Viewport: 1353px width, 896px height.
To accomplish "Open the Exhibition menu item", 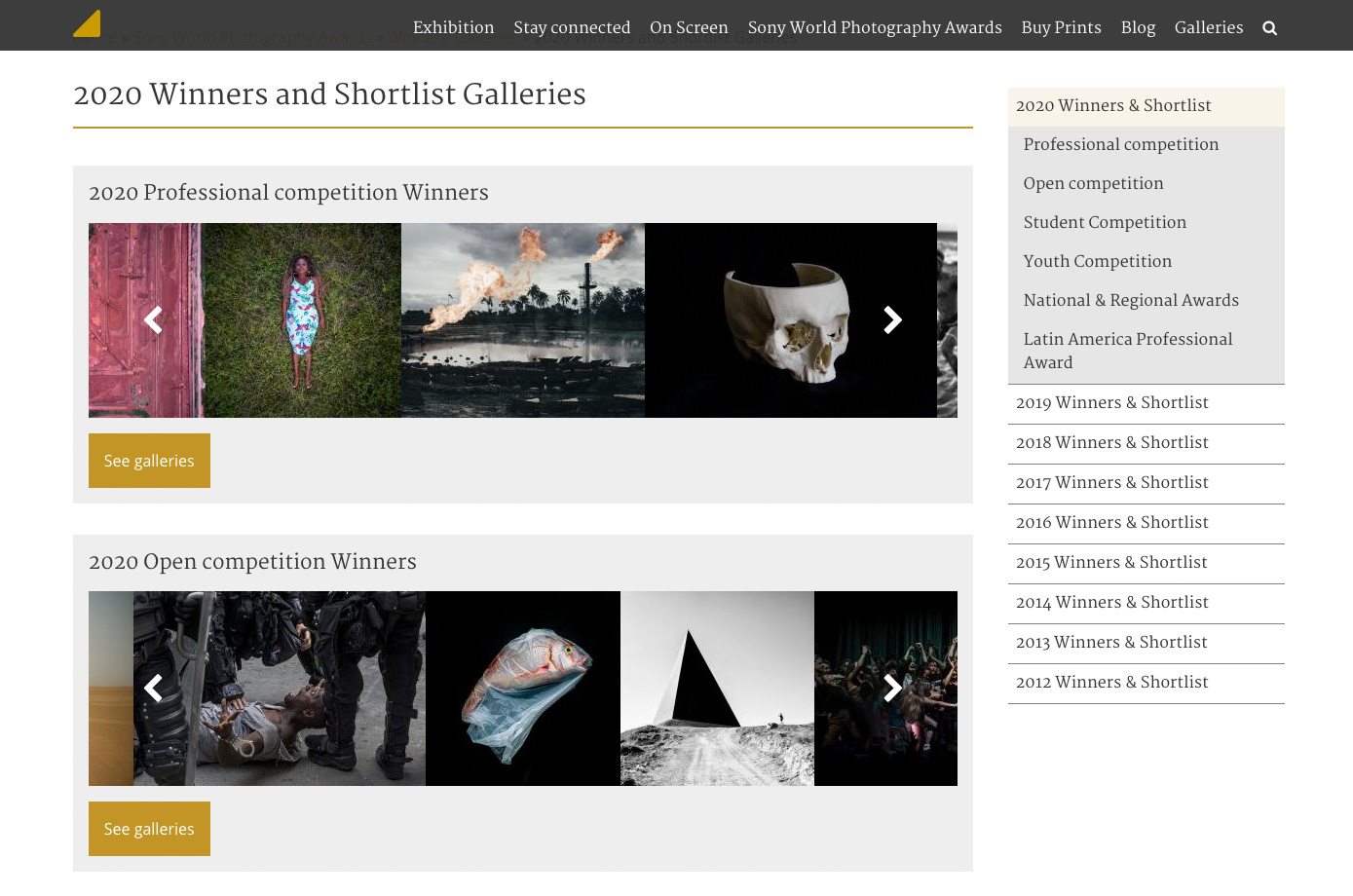I will point(453,28).
